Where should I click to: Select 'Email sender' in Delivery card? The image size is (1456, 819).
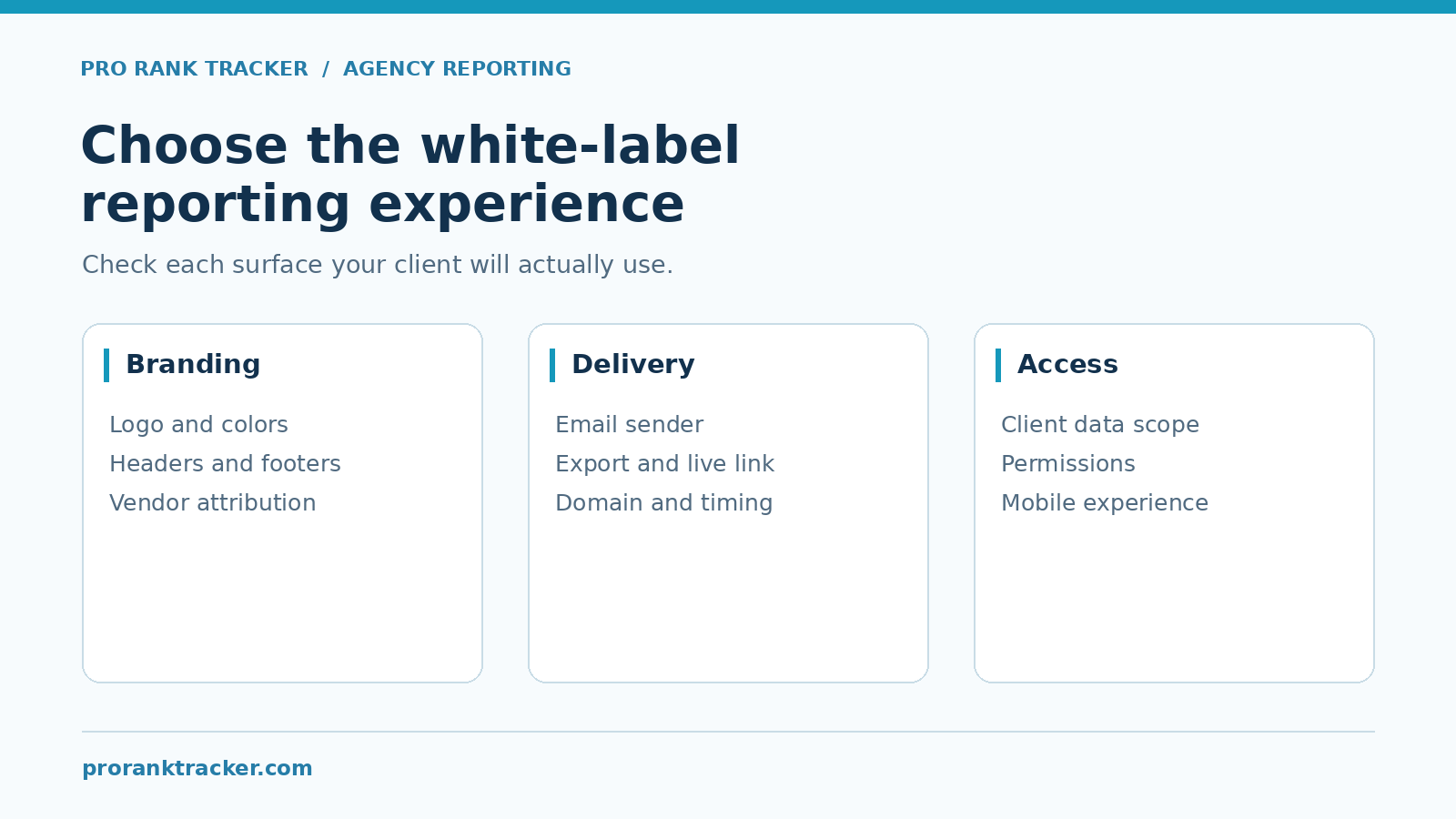[x=629, y=425]
